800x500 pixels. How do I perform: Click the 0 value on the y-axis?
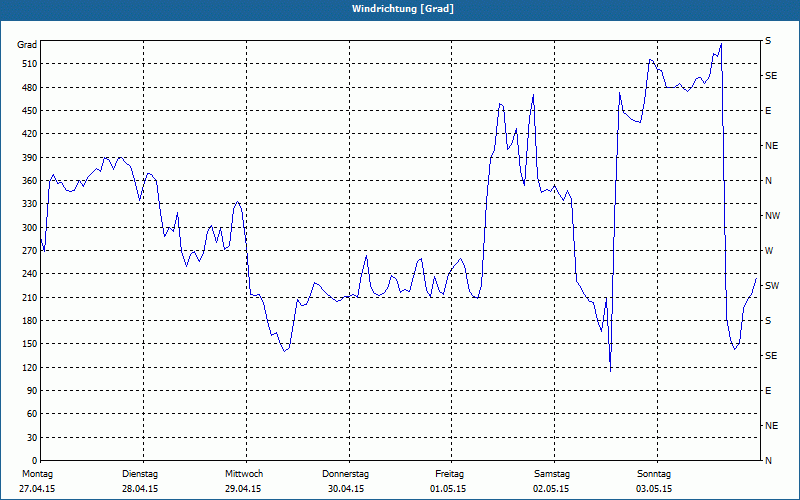pos(35,461)
